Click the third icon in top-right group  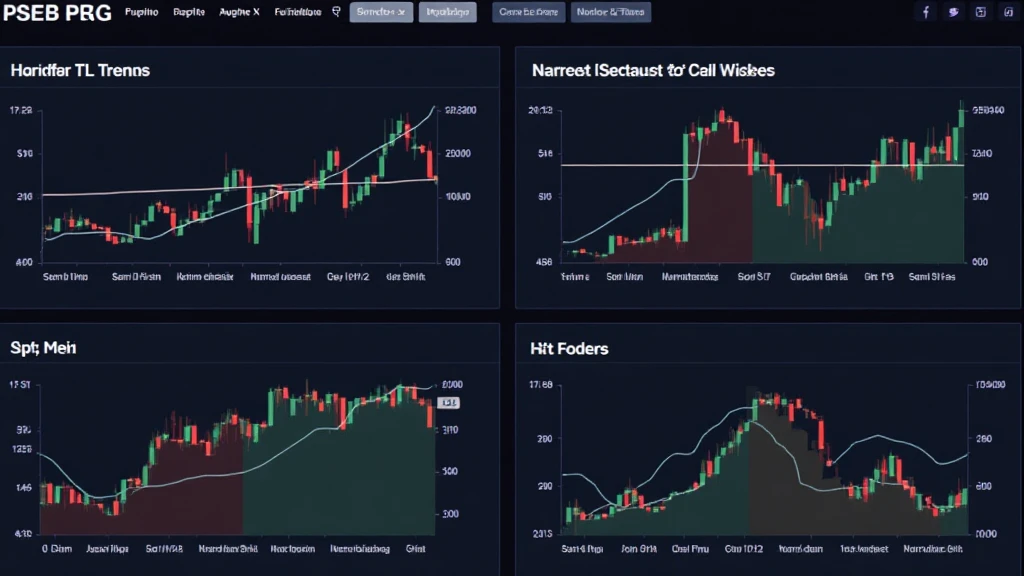(981, 12)
